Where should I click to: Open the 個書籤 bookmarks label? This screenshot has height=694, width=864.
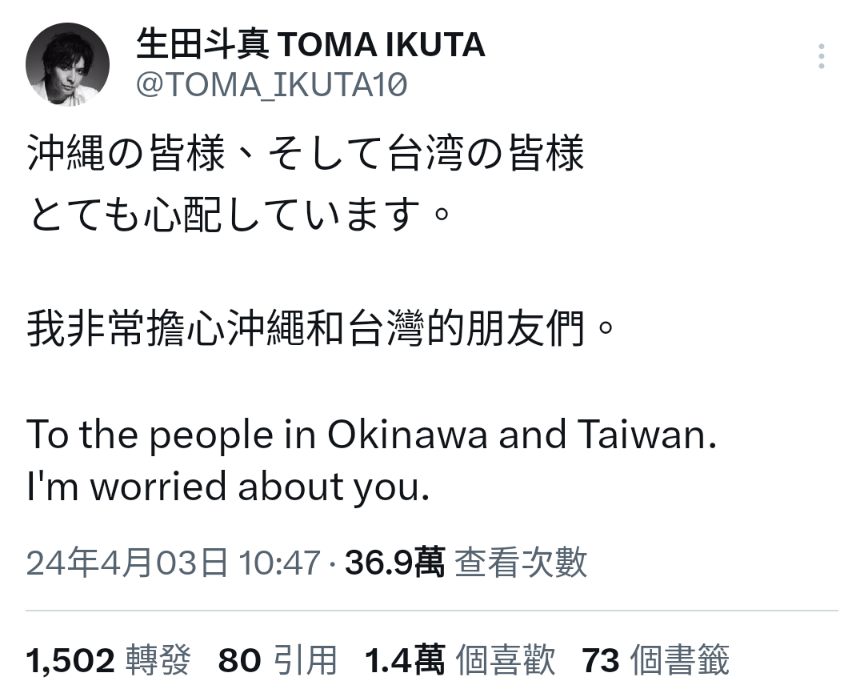pos(680,660)
